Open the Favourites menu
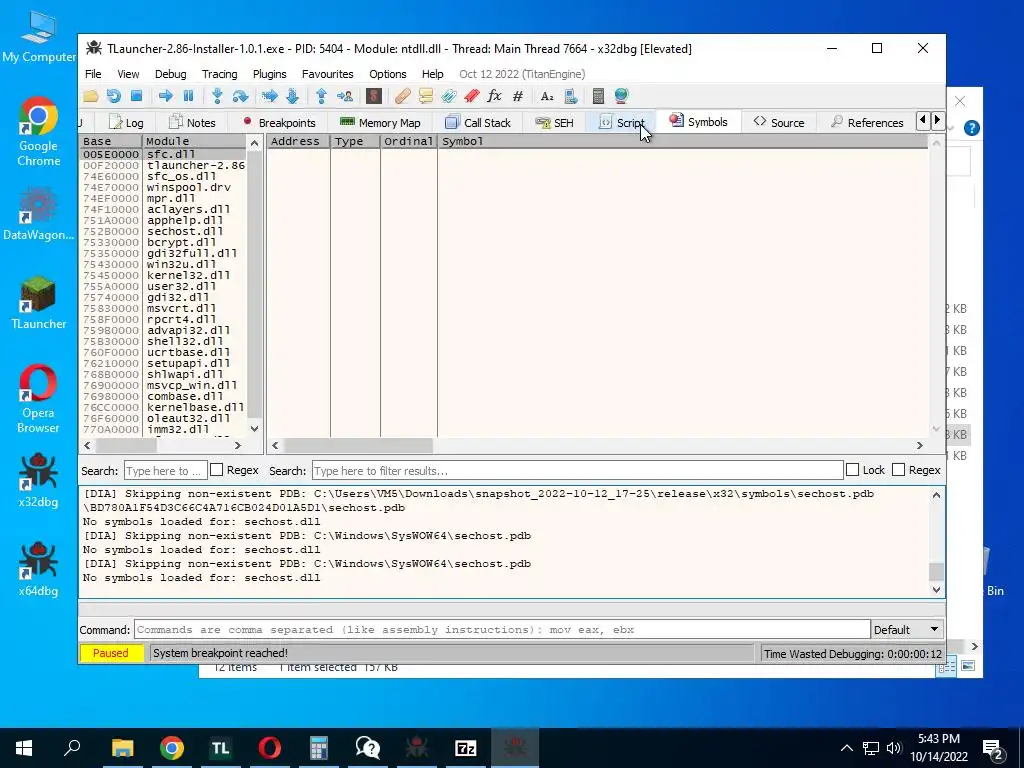This screenshot has height=768, width=1024. click(327, 74)
